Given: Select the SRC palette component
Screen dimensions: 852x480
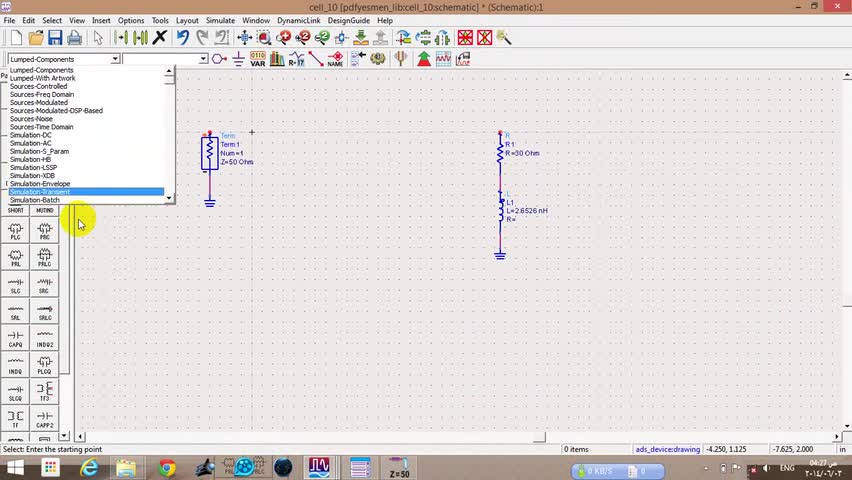Looking at the screenshot, I should pos(45,284).
